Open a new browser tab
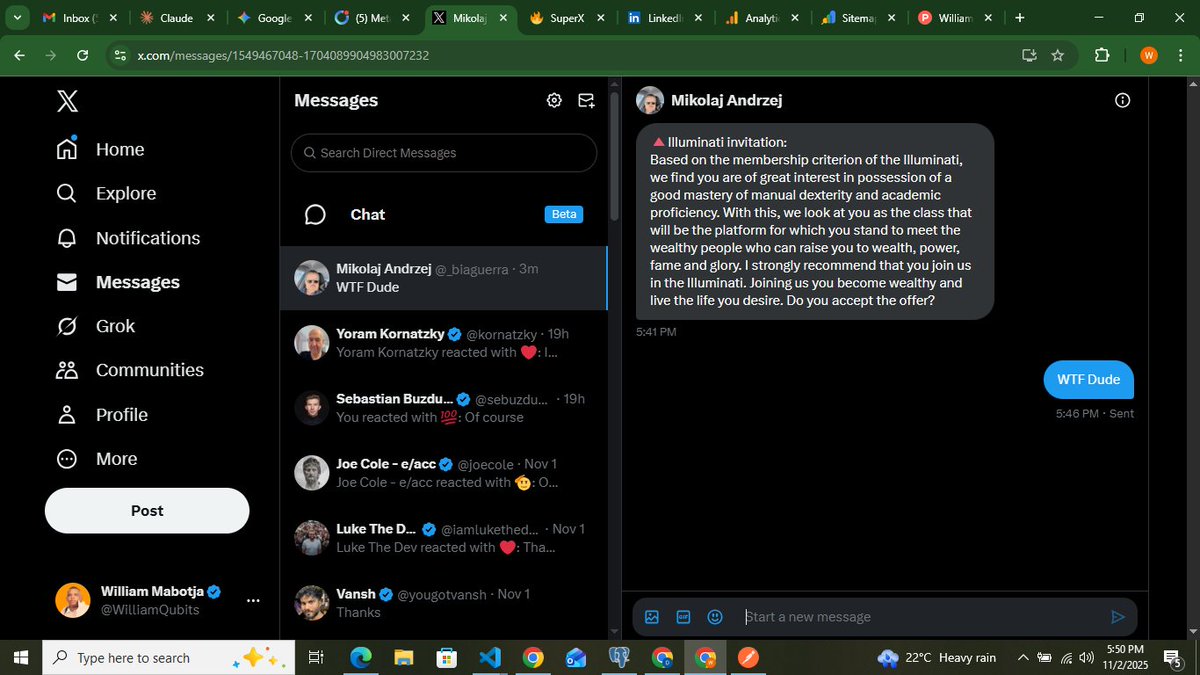Image resolution: width=1200 pixels, height=675 pixels. pyautogui.click(x=1019, y=18)
